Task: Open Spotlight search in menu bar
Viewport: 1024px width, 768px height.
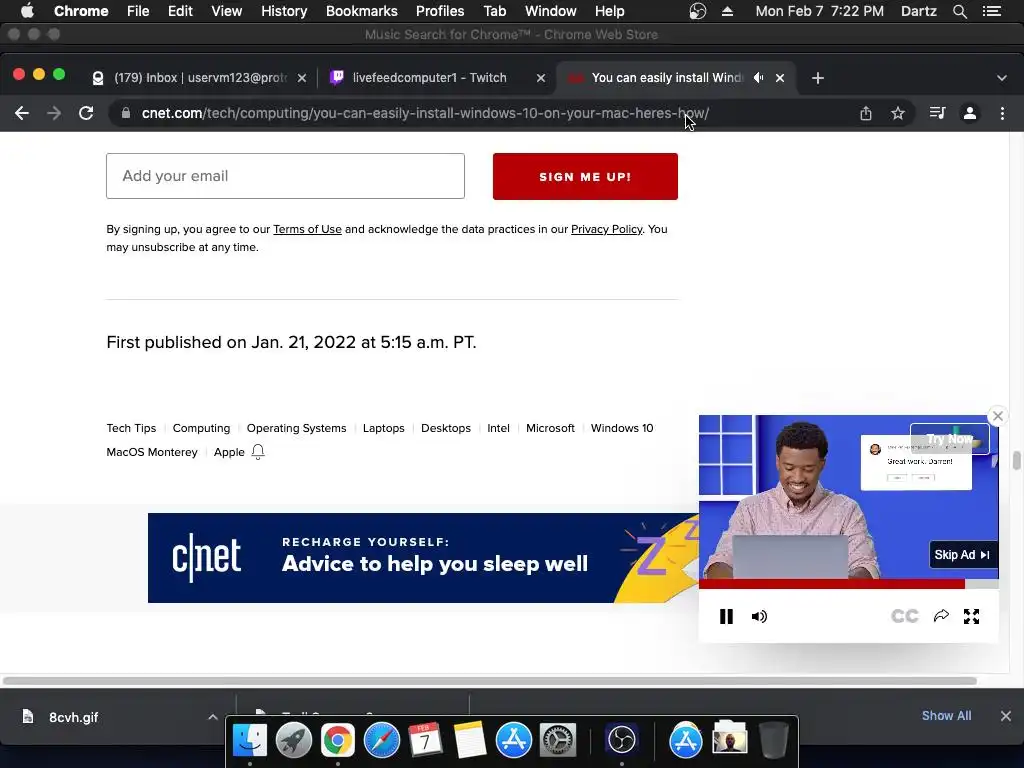Action: pyautogui.click(x=960, y=11)
